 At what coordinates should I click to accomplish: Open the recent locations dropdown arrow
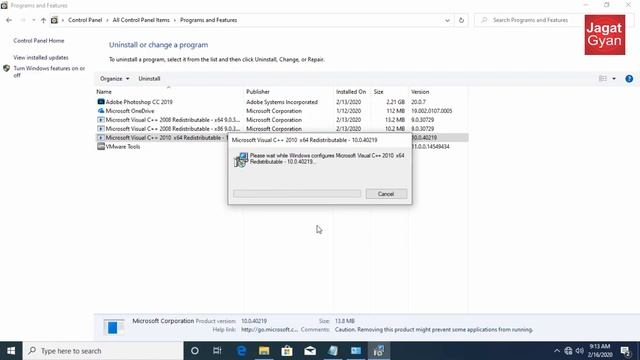tap(33, 20)
